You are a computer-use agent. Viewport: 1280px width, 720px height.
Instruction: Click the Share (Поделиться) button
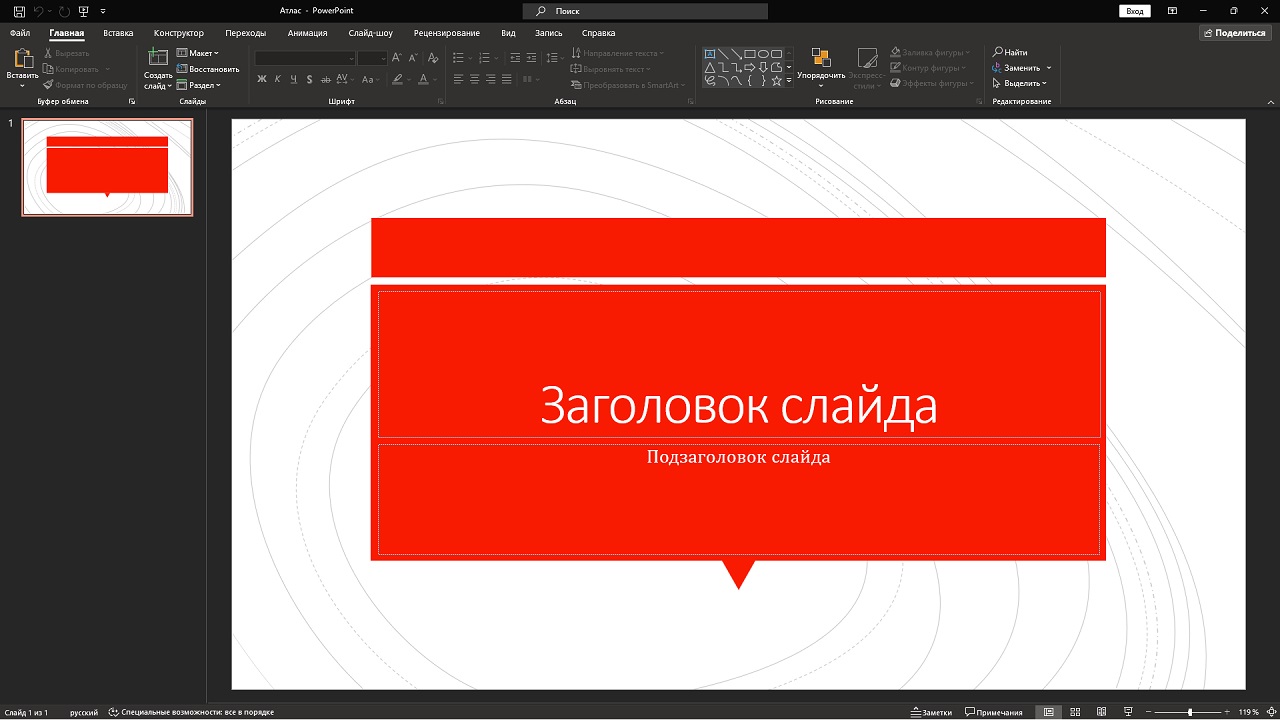pos(1235,33)
